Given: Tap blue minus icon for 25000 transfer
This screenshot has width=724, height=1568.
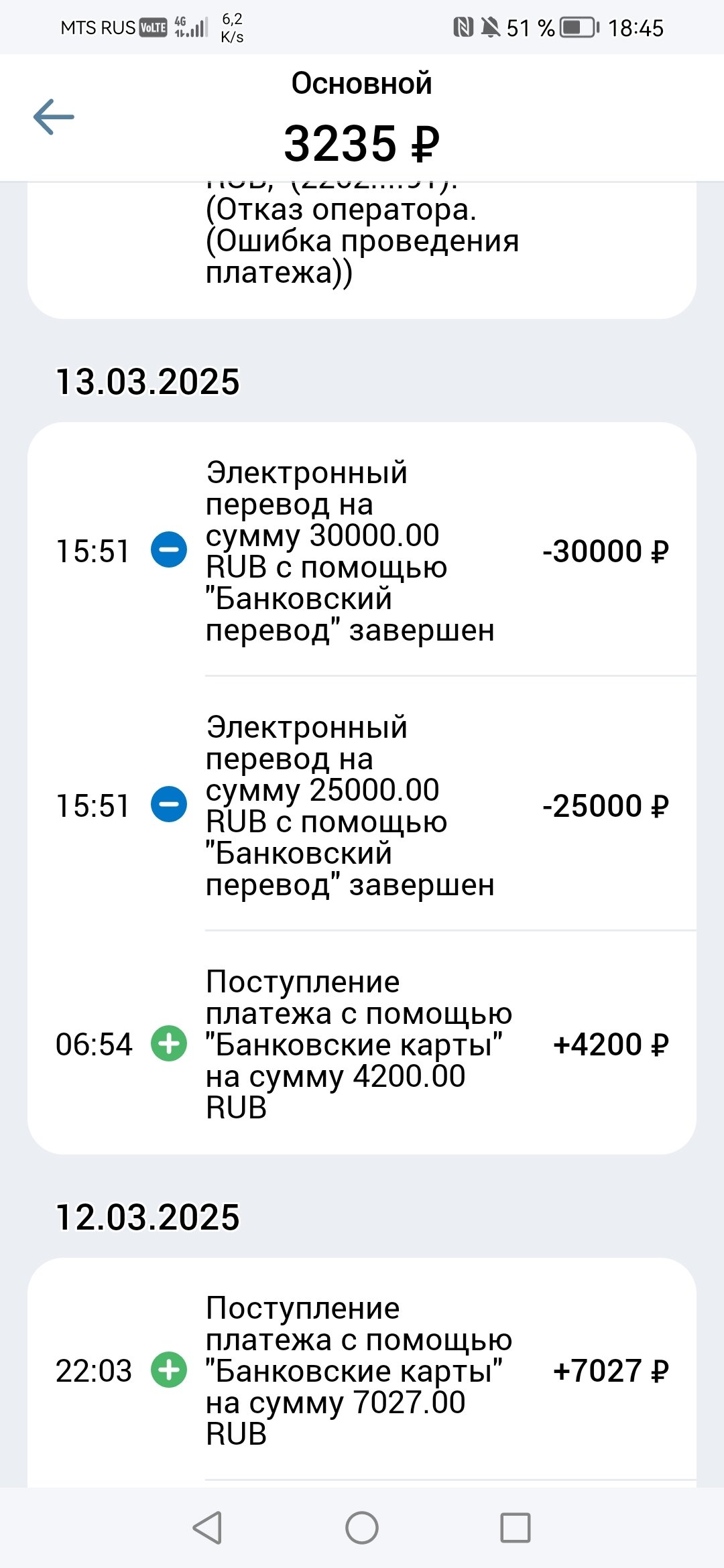Looking at the screenshot, I should click(169, 805).
